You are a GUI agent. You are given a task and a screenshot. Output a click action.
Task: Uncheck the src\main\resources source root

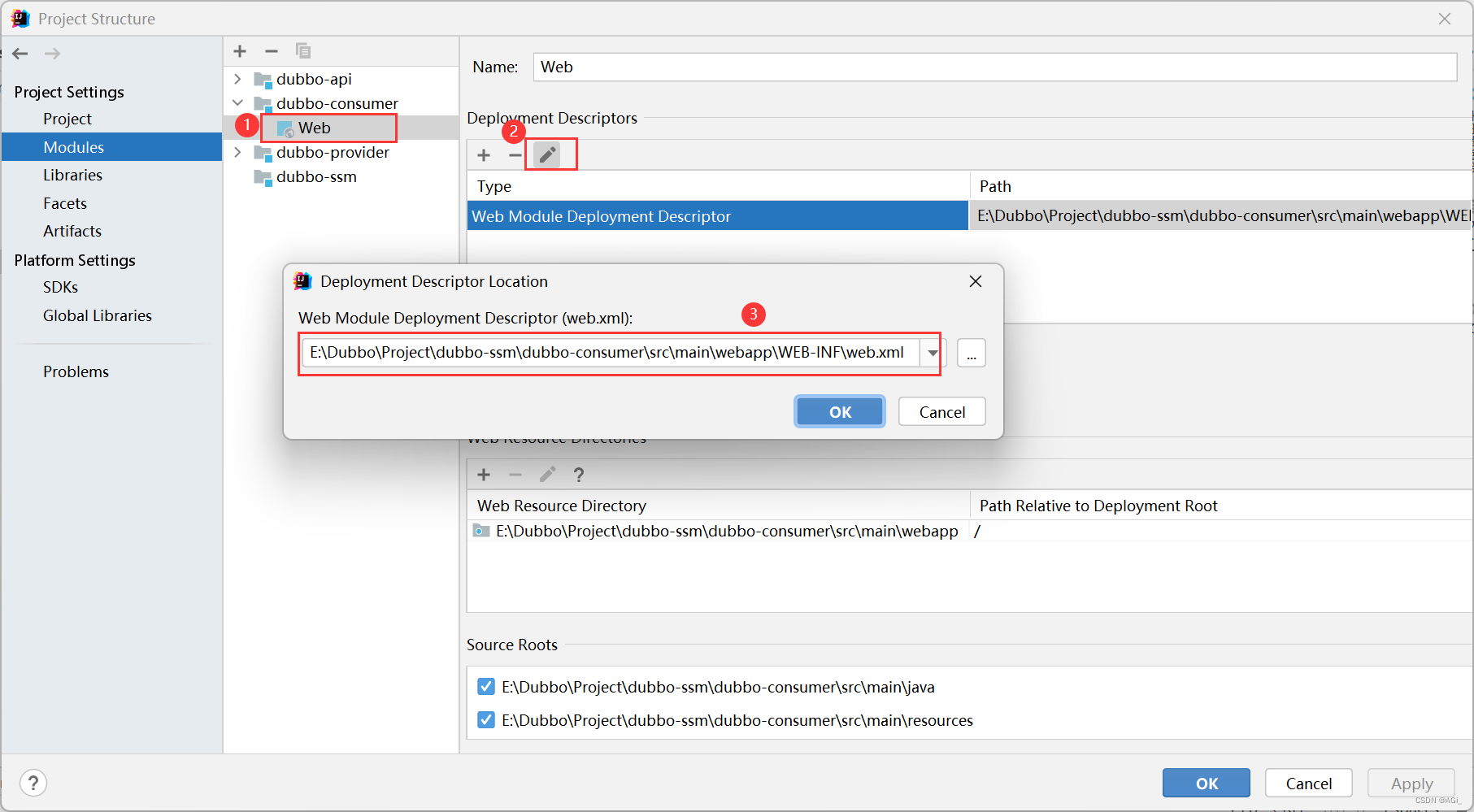click(485, 720)
